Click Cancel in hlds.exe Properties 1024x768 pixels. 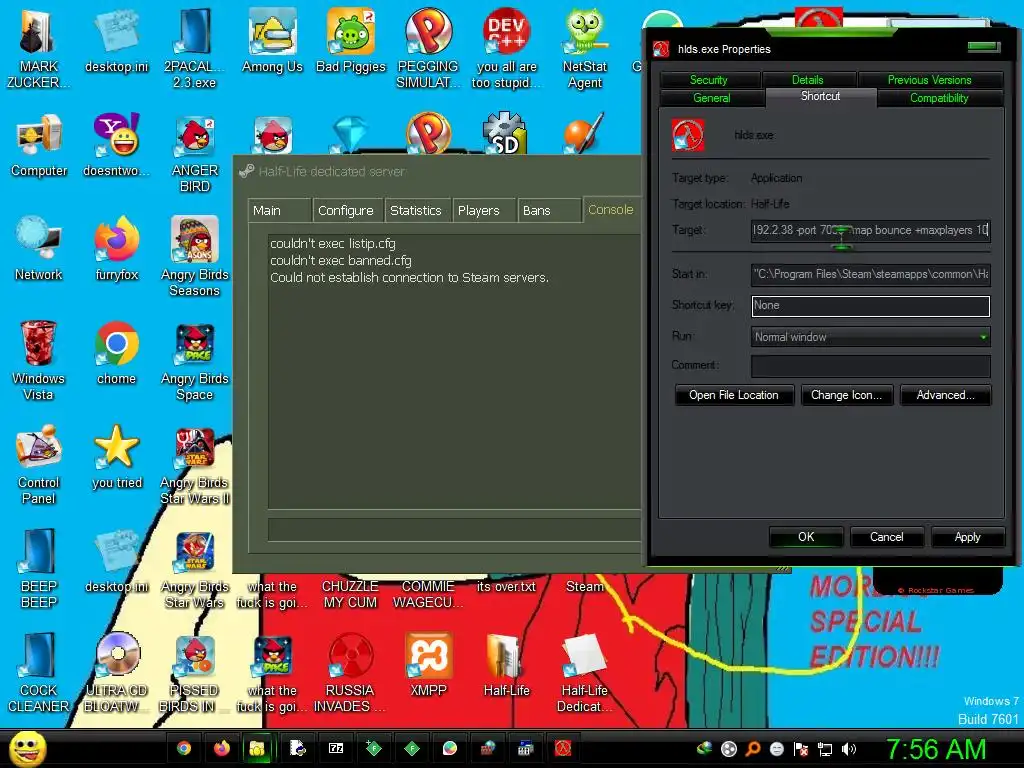886,537
